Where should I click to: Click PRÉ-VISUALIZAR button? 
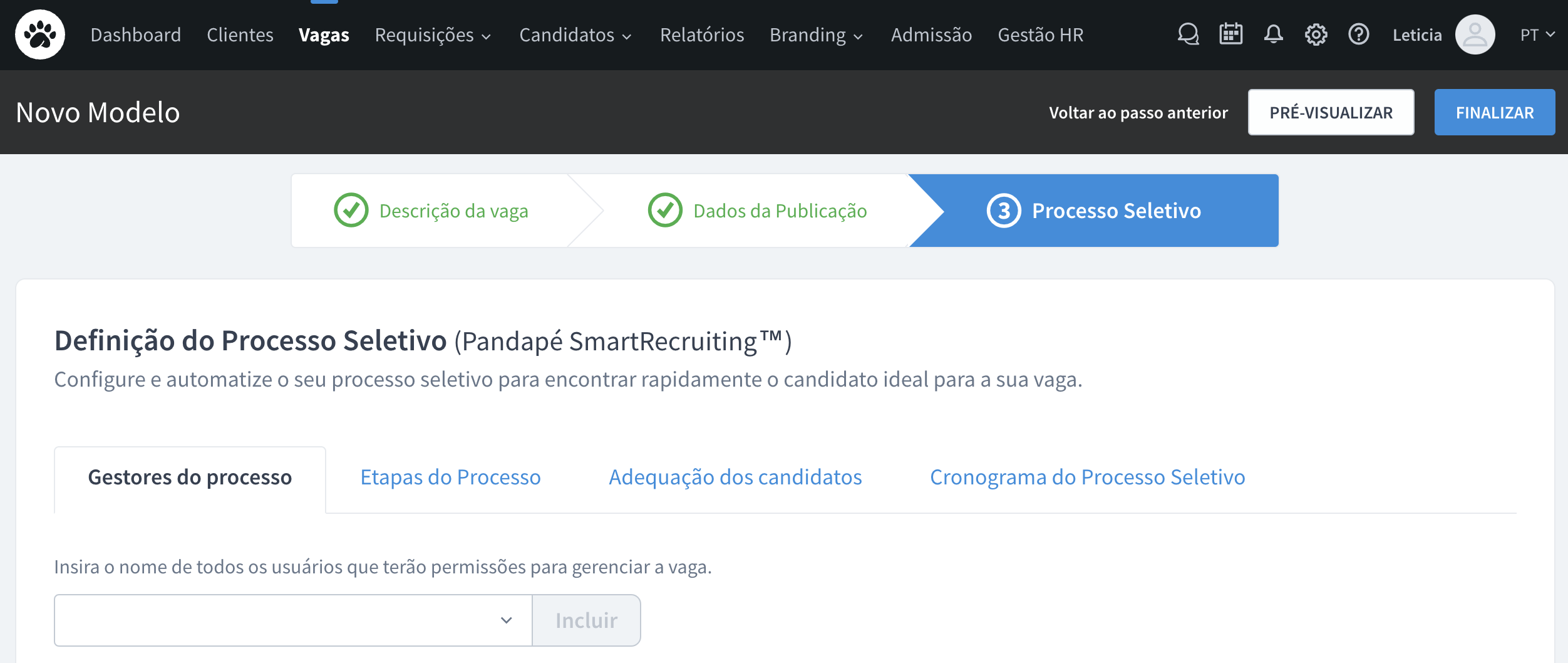click(x=1331, y=113)
